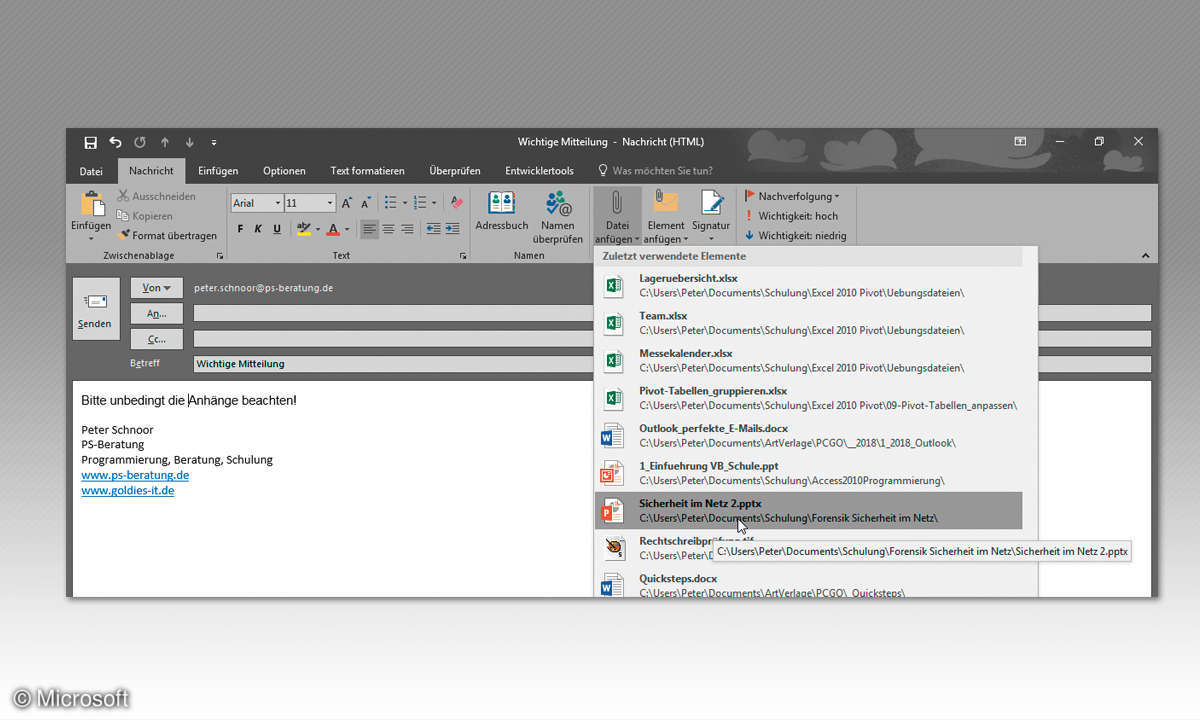
Task: Clear all formatting with eraser icon
Action: pyautogui.click(x=457, y=203)
